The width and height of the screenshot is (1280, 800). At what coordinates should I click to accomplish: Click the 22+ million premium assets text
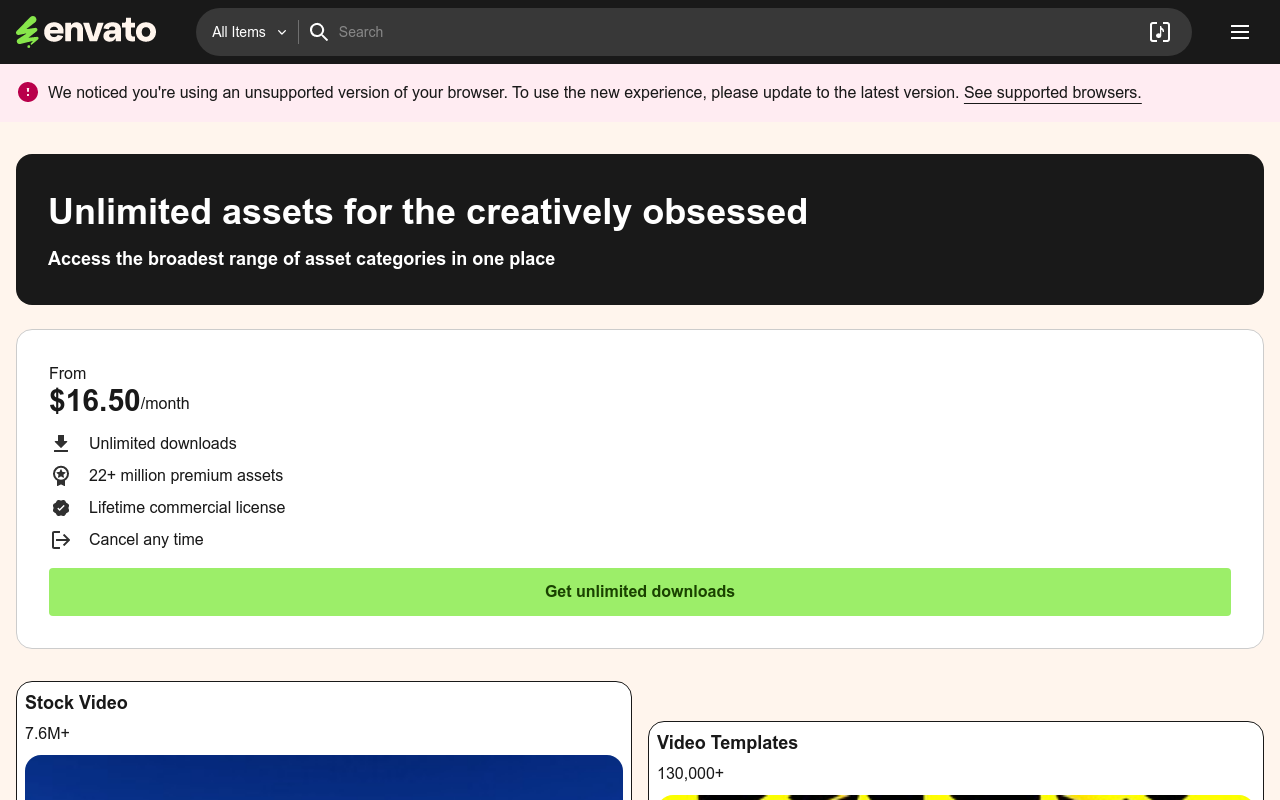click(186, 475)
